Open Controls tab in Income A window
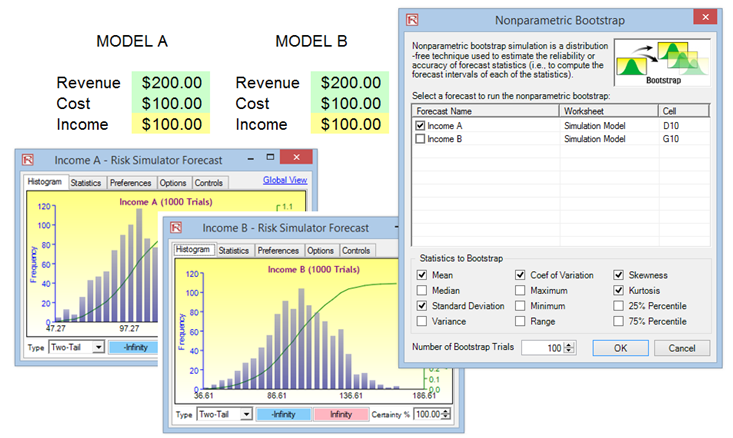 click(x=208, y=183)
